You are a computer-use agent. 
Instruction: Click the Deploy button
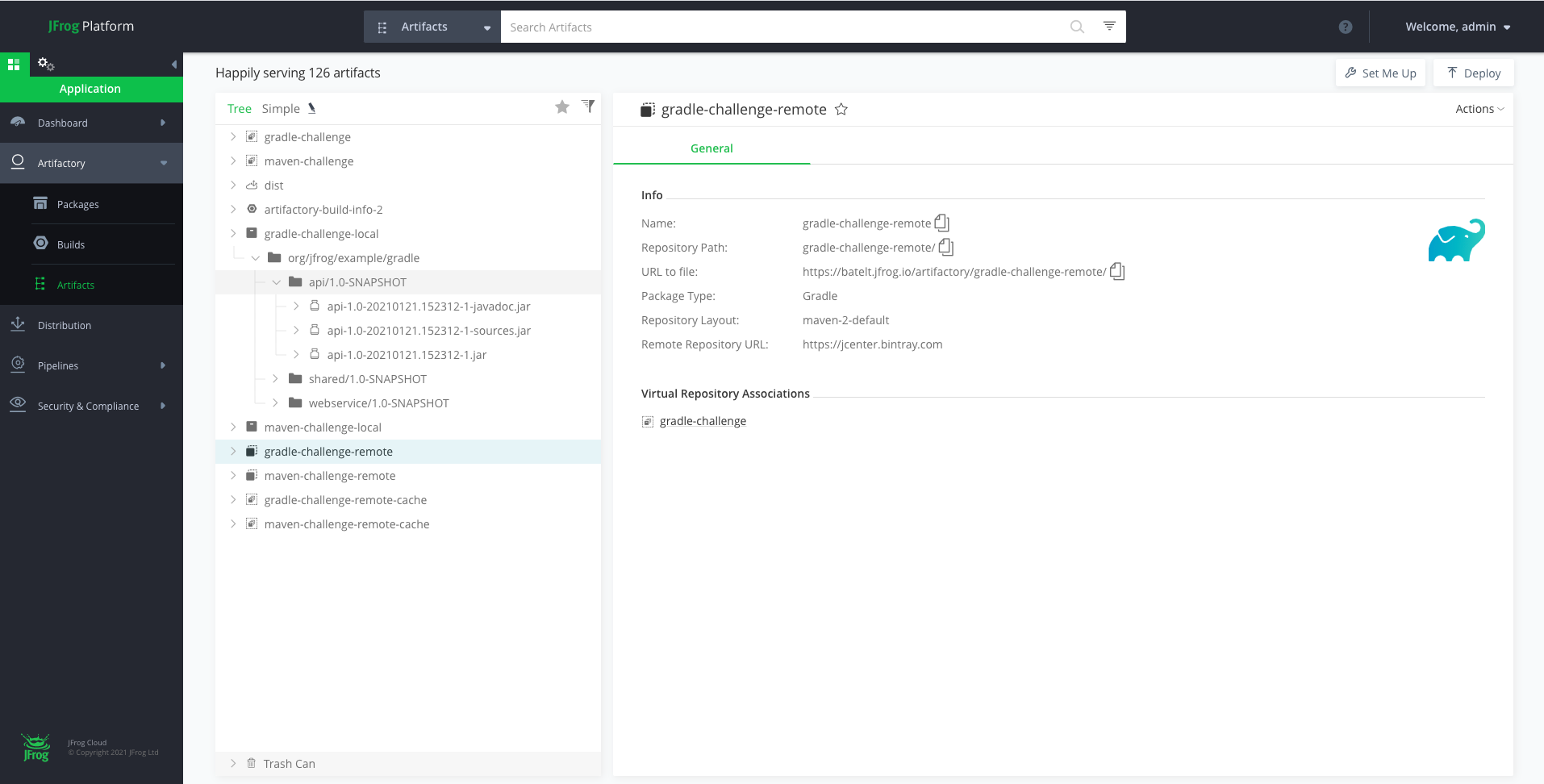coord(1473,73)
